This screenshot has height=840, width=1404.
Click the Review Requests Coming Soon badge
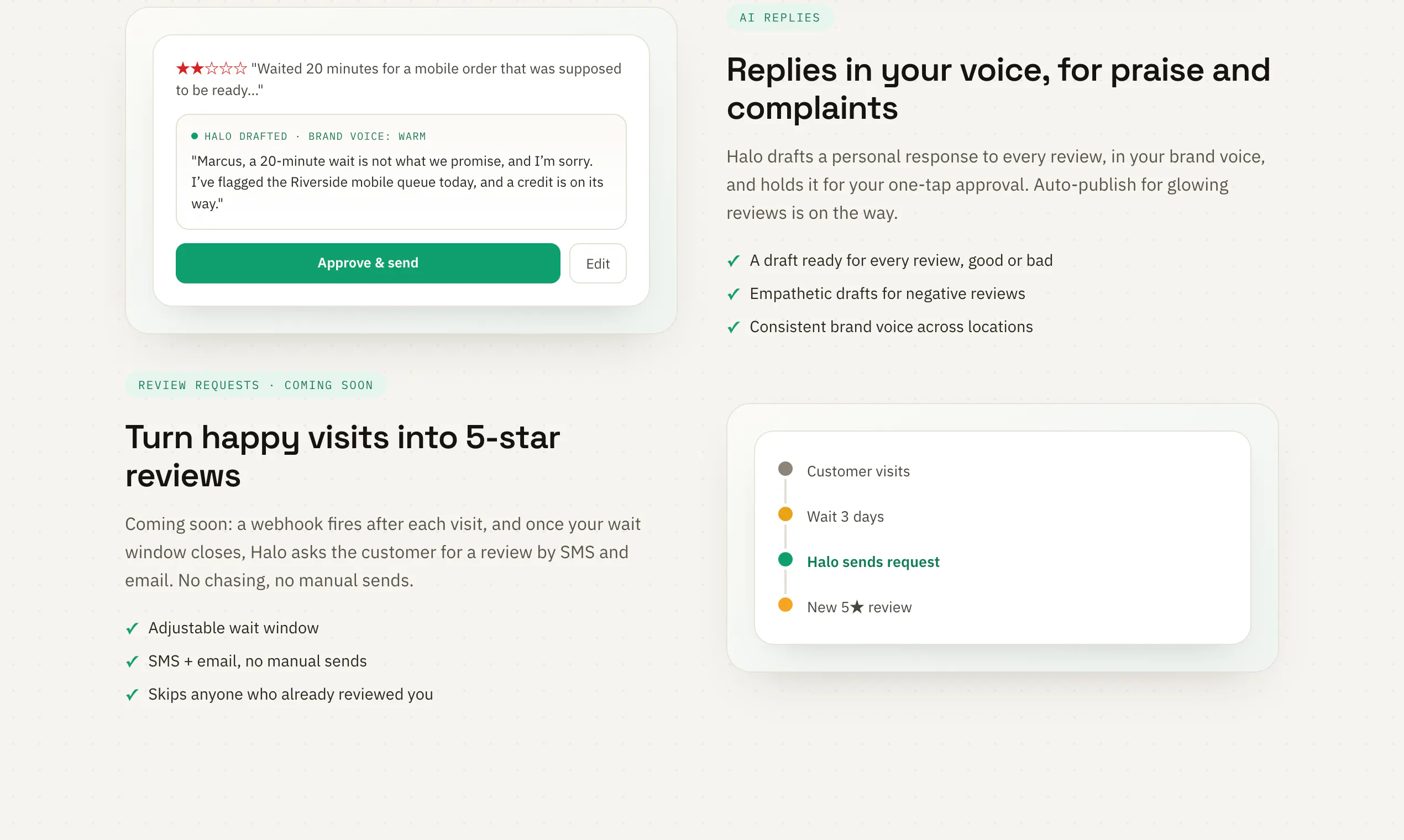tap(255, 385)
